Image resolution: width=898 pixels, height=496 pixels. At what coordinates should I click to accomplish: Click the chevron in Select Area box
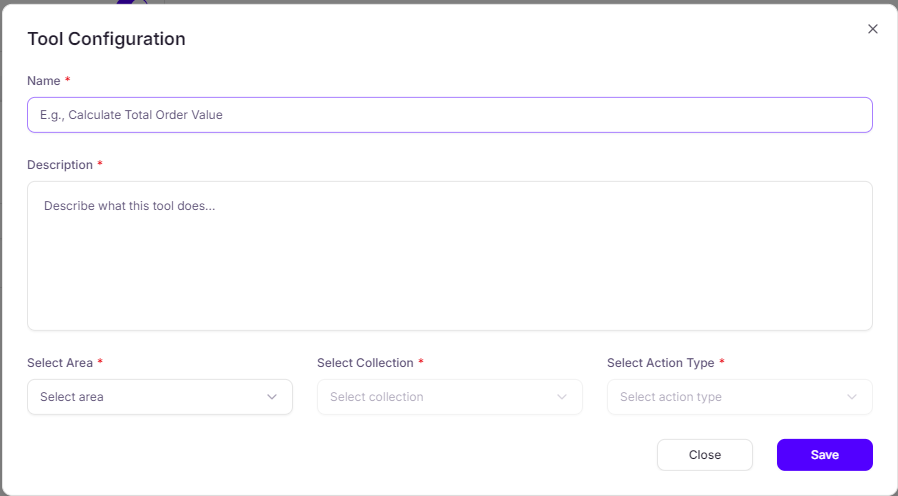[x=272, y=397]
